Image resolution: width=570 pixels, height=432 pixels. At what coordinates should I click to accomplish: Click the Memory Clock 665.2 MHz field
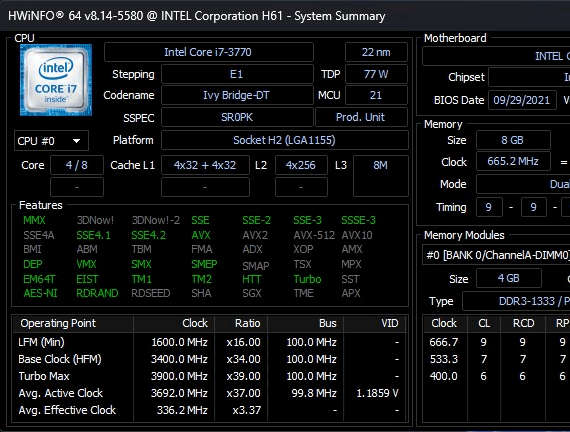pos(513,161)
